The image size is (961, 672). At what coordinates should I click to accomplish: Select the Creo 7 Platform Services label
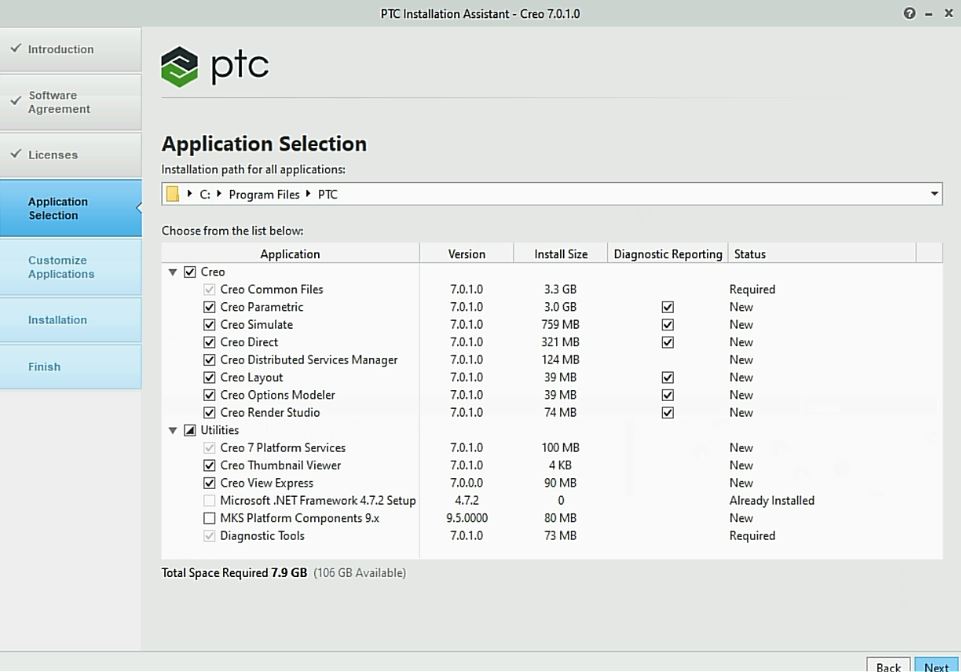tap(283, 448)
